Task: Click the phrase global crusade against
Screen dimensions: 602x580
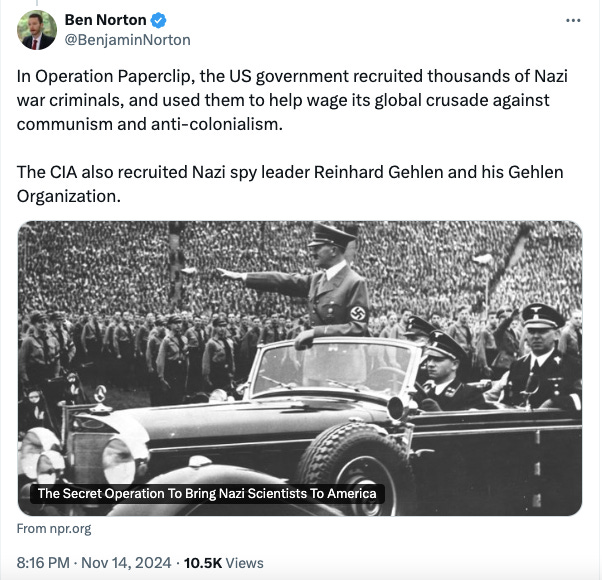Action: tap(461, 100)
